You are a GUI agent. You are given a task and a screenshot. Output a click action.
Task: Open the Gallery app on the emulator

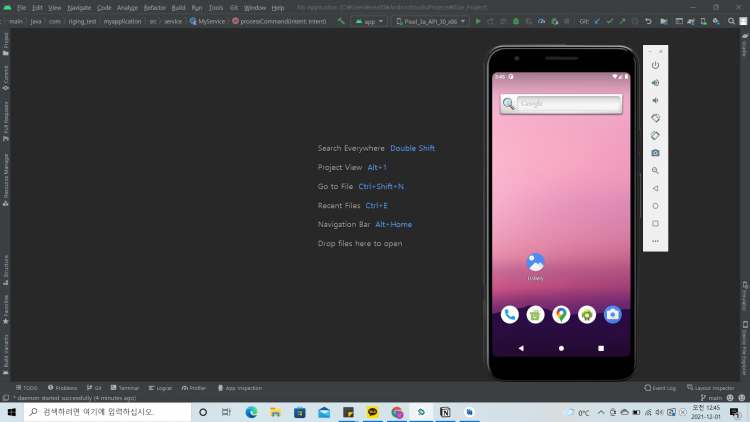(535, 263)
